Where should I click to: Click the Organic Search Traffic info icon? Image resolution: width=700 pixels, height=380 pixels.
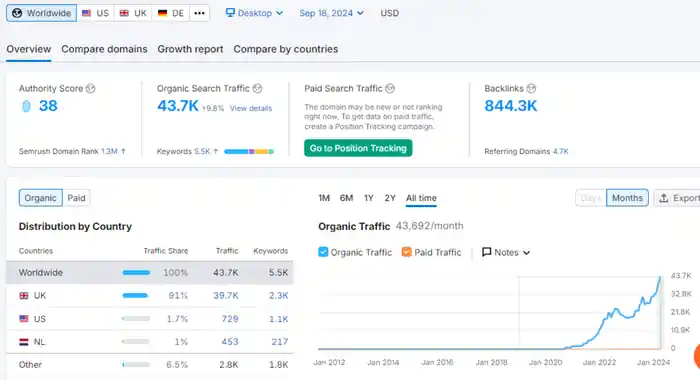[257, 88]
